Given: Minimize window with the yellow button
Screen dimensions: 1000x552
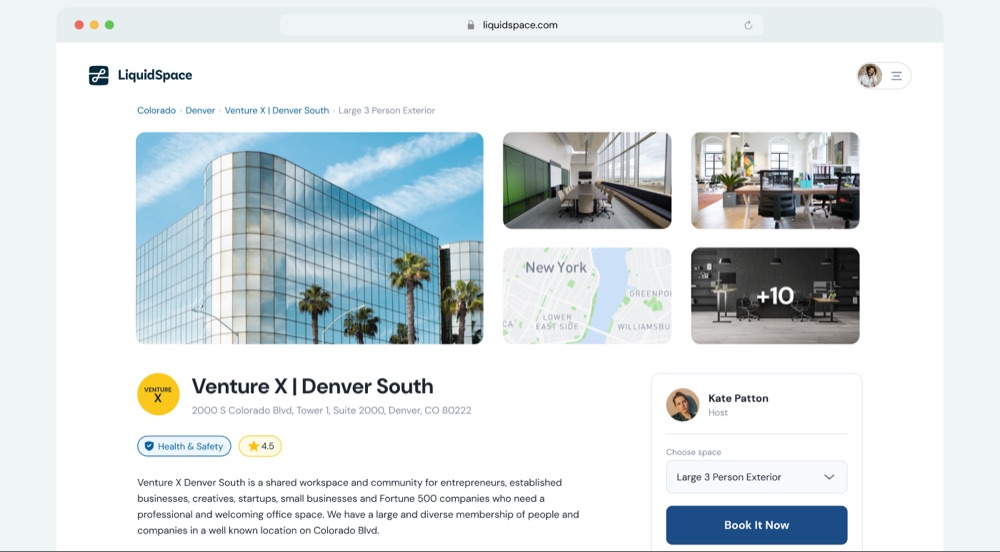Looking at the screenshot, I should click(x=94, y=25).
